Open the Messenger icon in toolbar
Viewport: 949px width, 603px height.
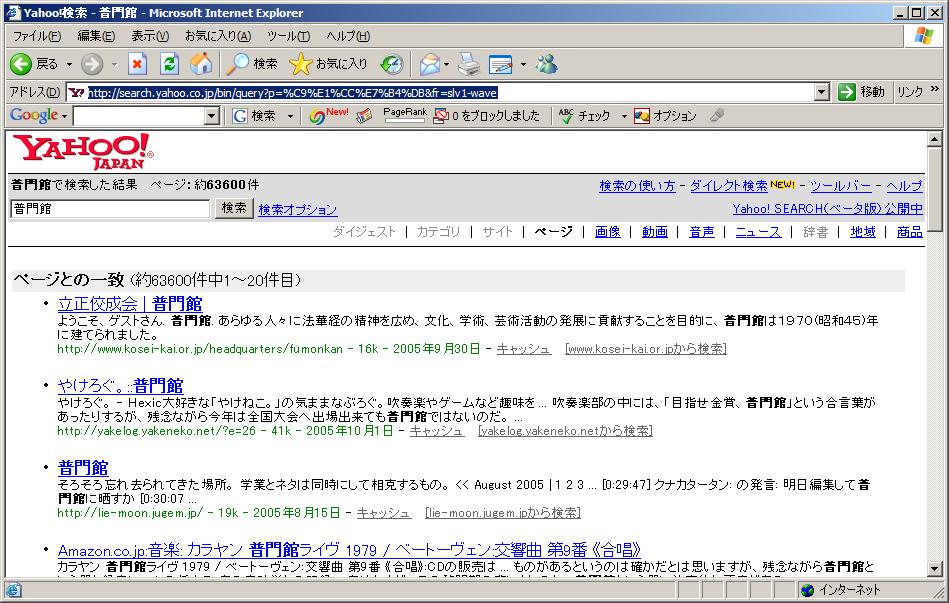pyautogui.click(x=546, y=64)
